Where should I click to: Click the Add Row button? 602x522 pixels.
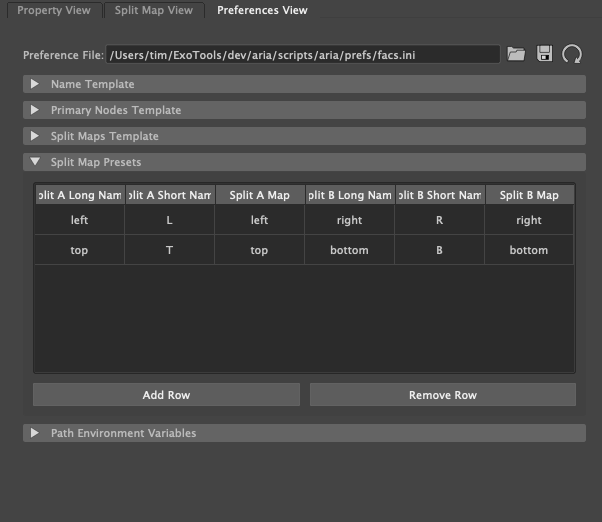tap(166, 395)
